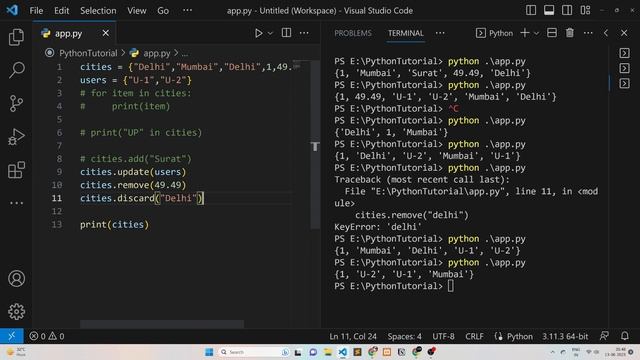640x360 pixels.
Task: Select the first terminal in the terminal list
Action: pos(624,53)
